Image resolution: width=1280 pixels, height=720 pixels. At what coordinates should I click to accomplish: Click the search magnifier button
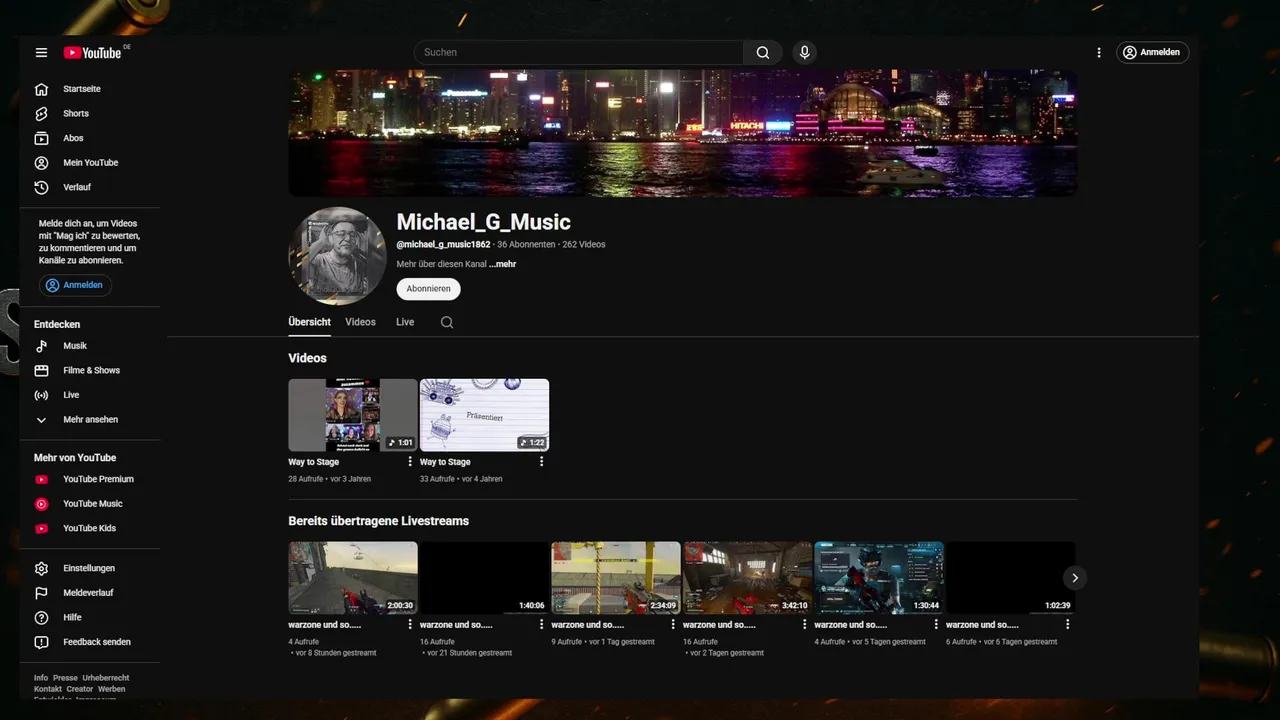[x=763, y=53]
